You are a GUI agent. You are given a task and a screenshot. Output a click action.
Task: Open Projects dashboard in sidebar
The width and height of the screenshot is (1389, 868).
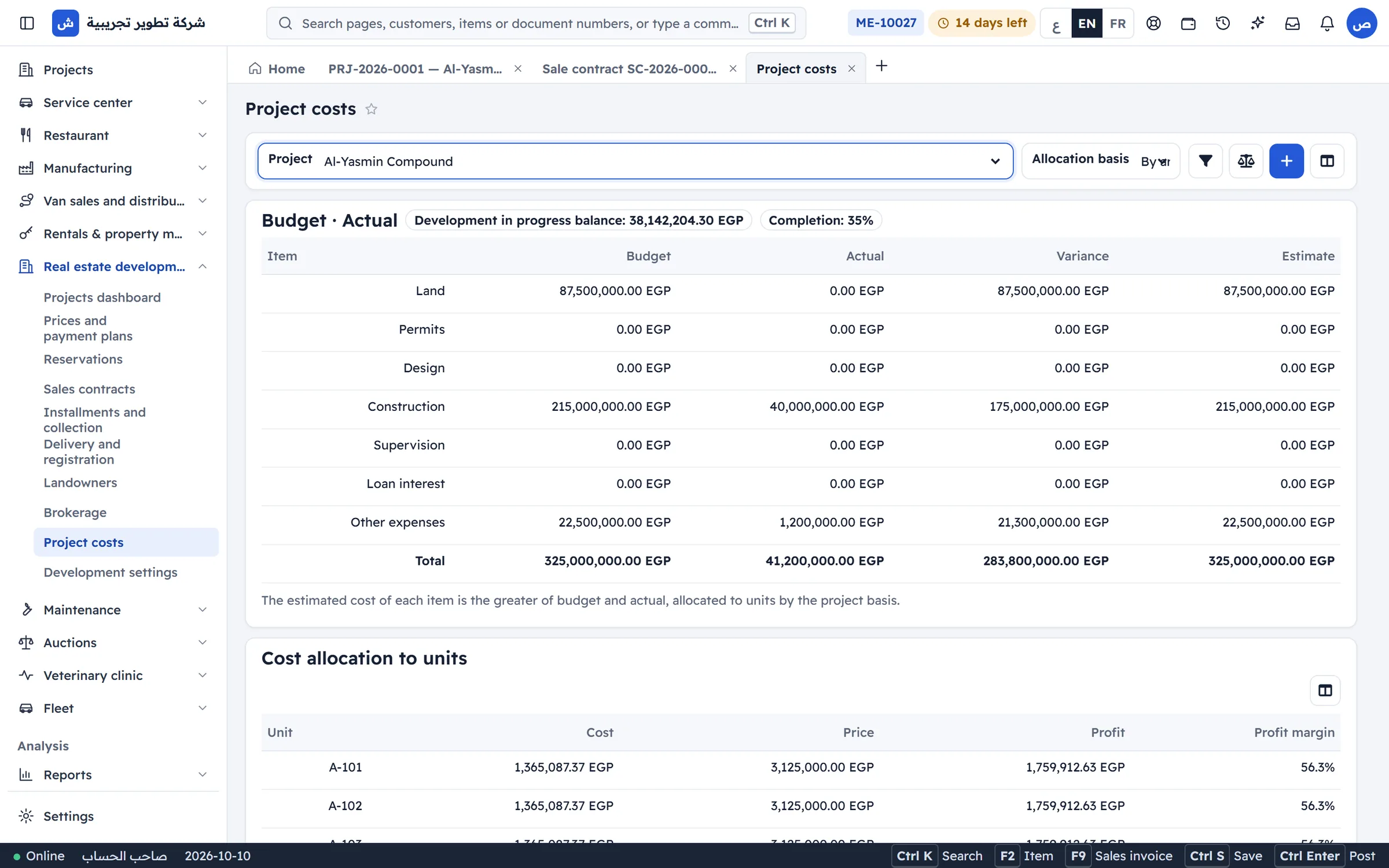pos(102,297)
